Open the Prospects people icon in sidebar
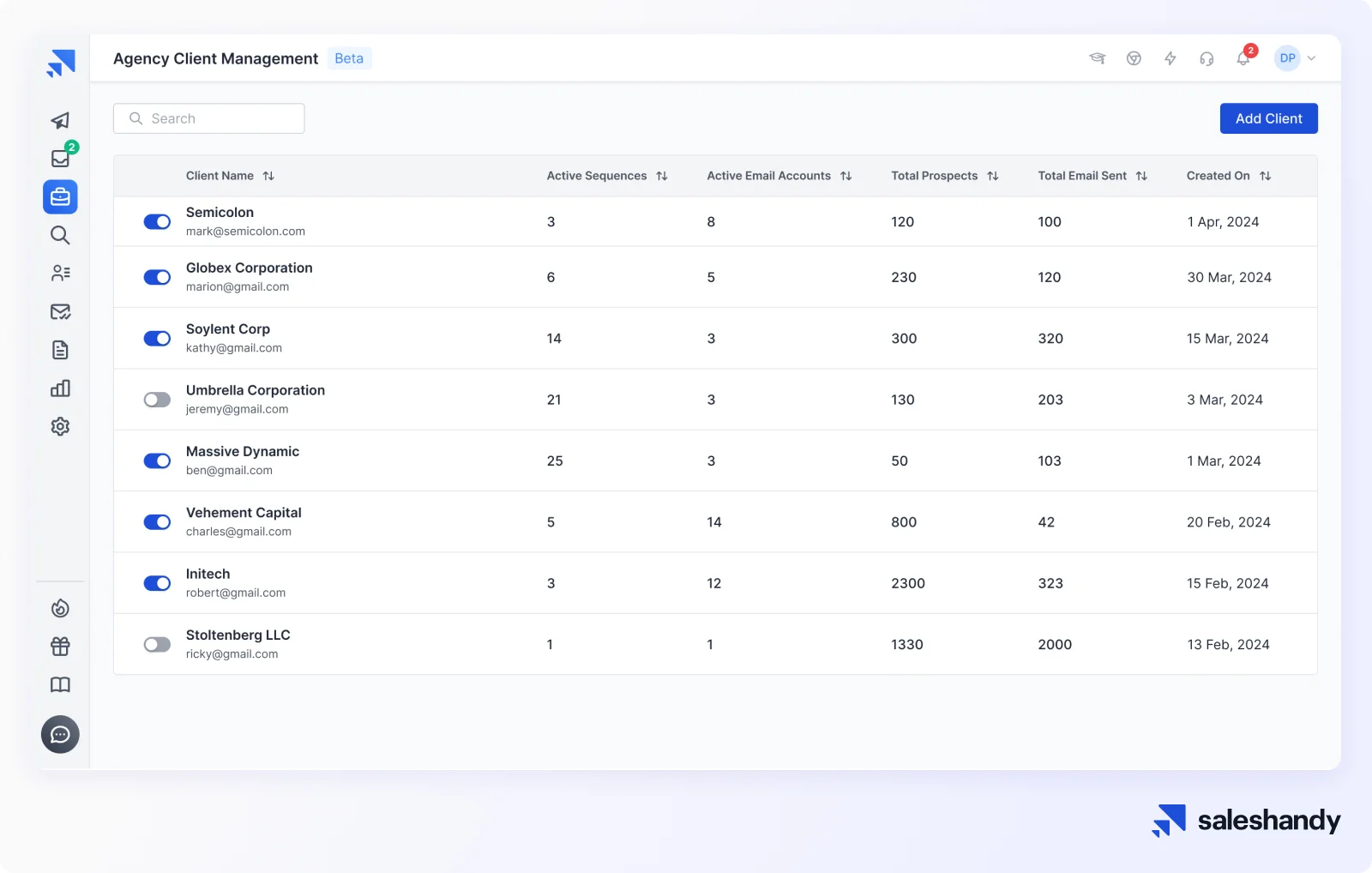 point(60,273)
